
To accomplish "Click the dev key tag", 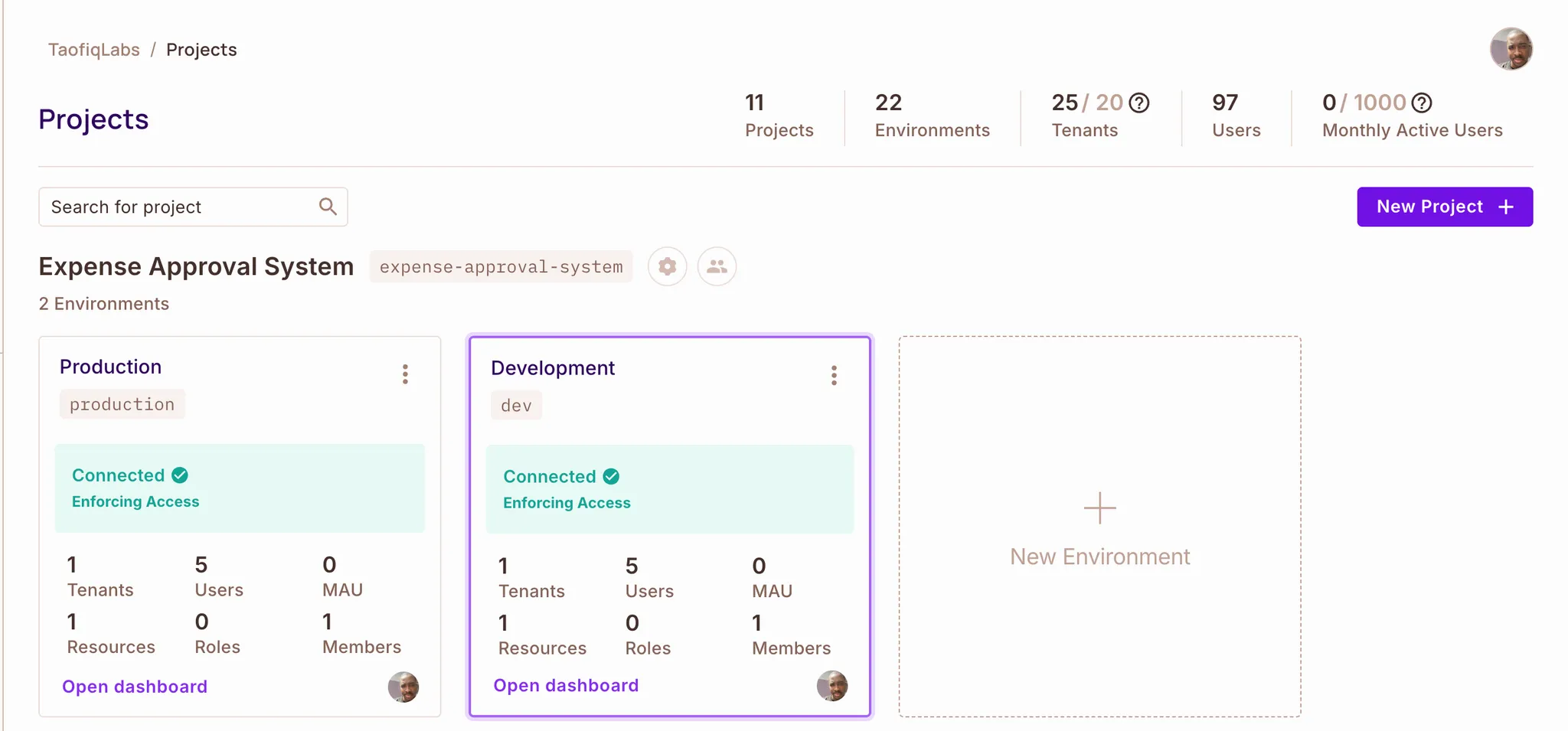I will pos(516,406).
